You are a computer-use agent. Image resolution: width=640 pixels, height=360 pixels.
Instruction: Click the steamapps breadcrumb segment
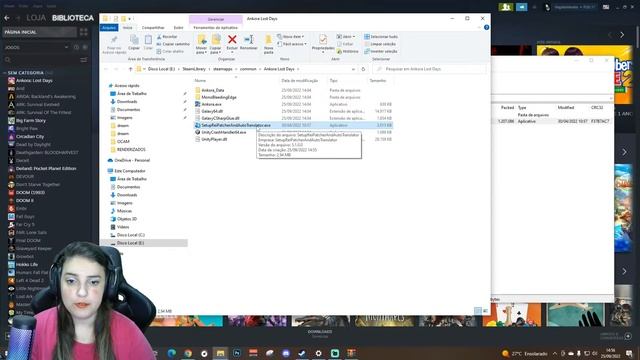click(x=222, y=69)
